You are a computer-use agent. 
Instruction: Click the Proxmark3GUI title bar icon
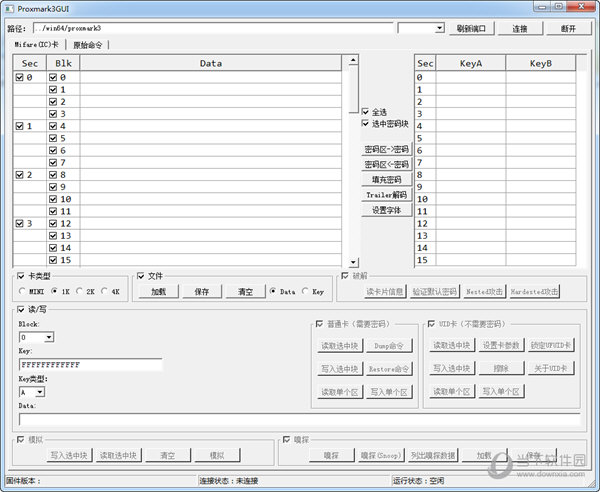[9, 8]
